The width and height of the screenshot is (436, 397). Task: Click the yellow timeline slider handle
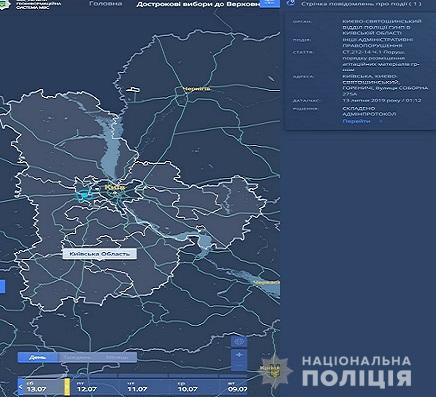tap(67, 386)
